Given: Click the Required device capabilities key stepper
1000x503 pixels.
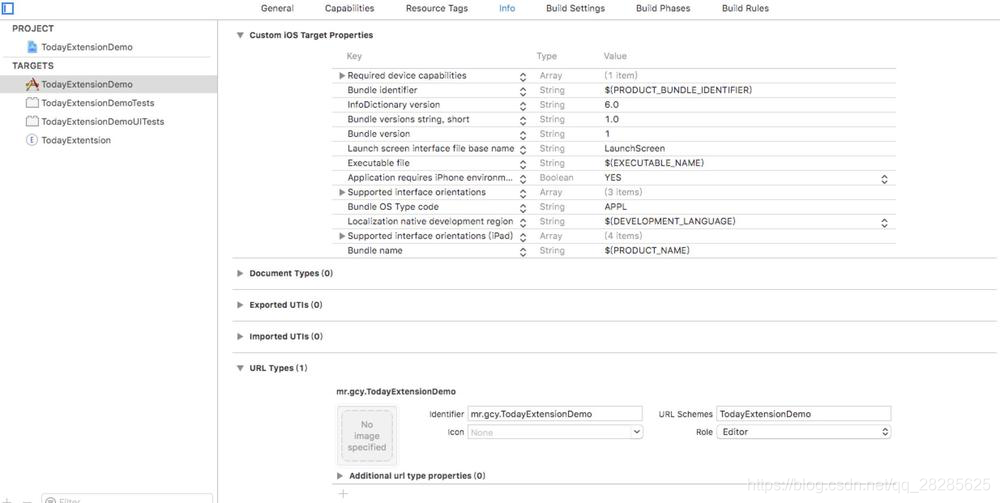Looking at the screenshot, I should tap(522, 77).
